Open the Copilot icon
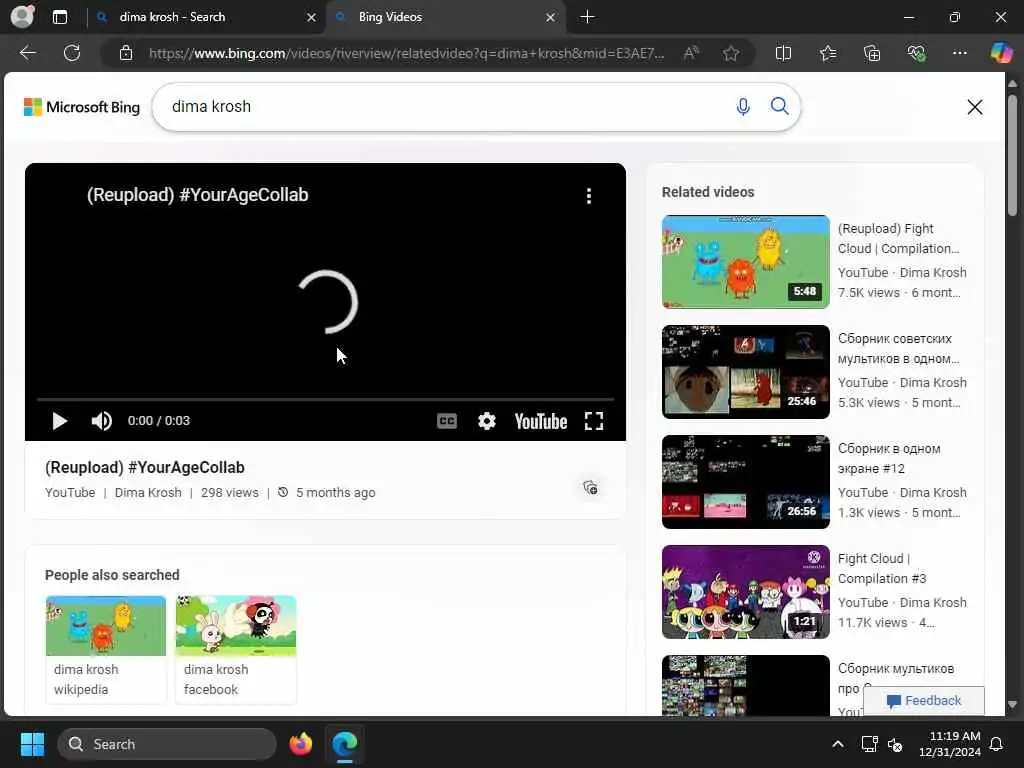 [x=1001, y=53]
